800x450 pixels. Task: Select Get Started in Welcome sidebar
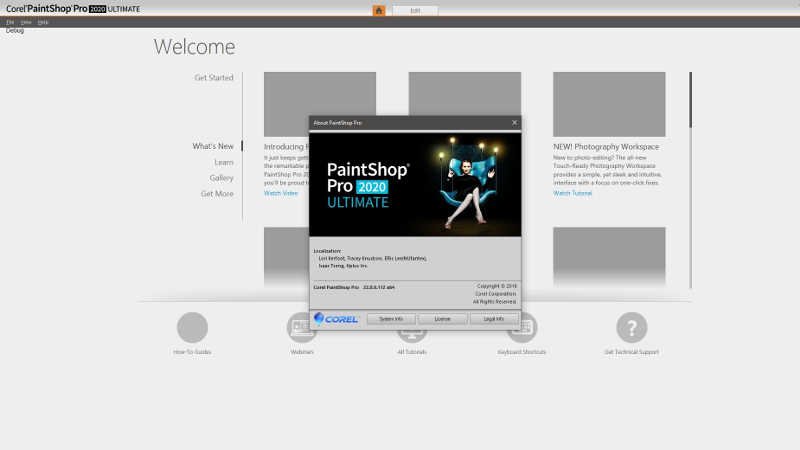(x=214, y=78)
